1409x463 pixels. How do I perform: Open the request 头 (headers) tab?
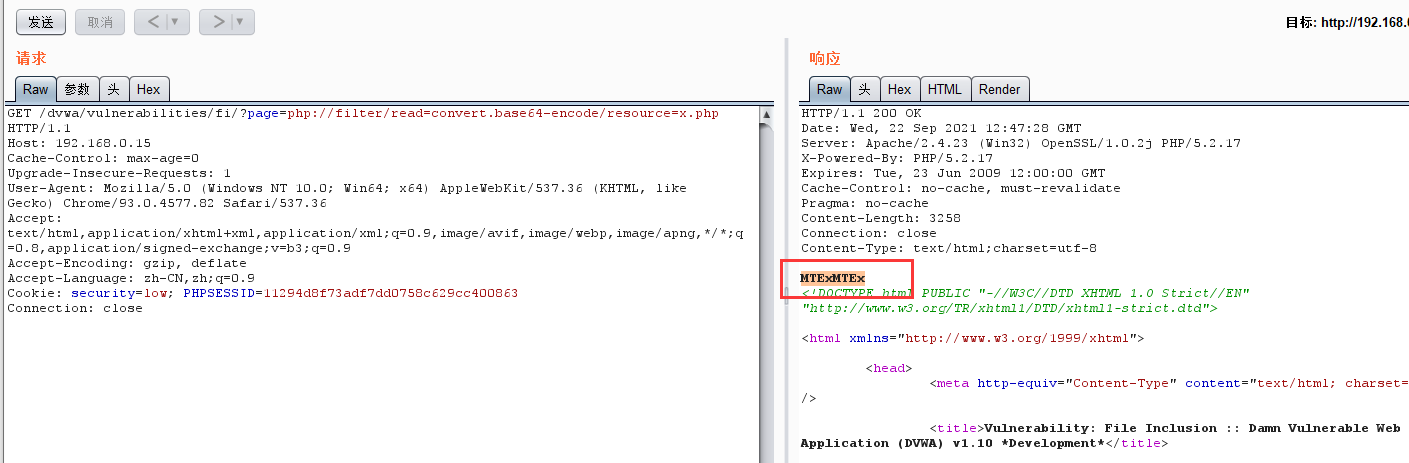pos(113,89)
